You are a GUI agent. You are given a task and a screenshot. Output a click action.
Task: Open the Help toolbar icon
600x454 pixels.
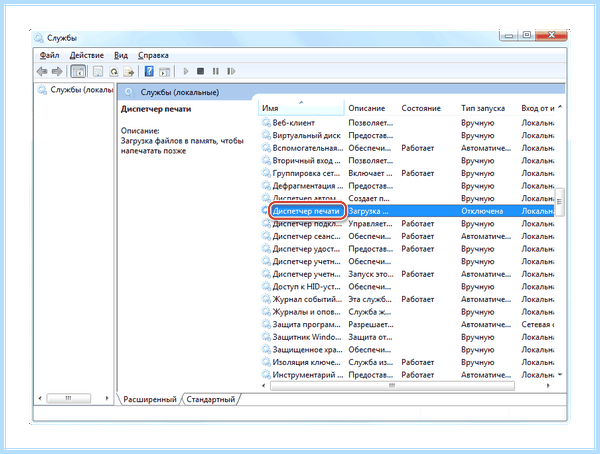[149, 71]
